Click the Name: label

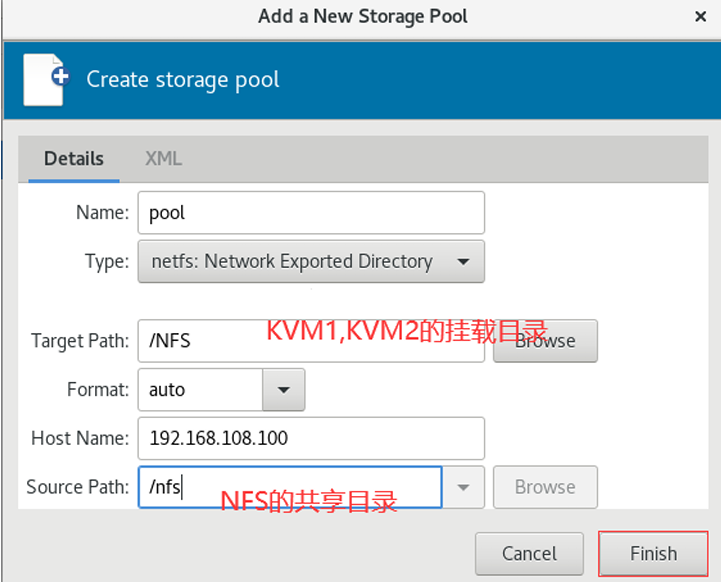103,213
